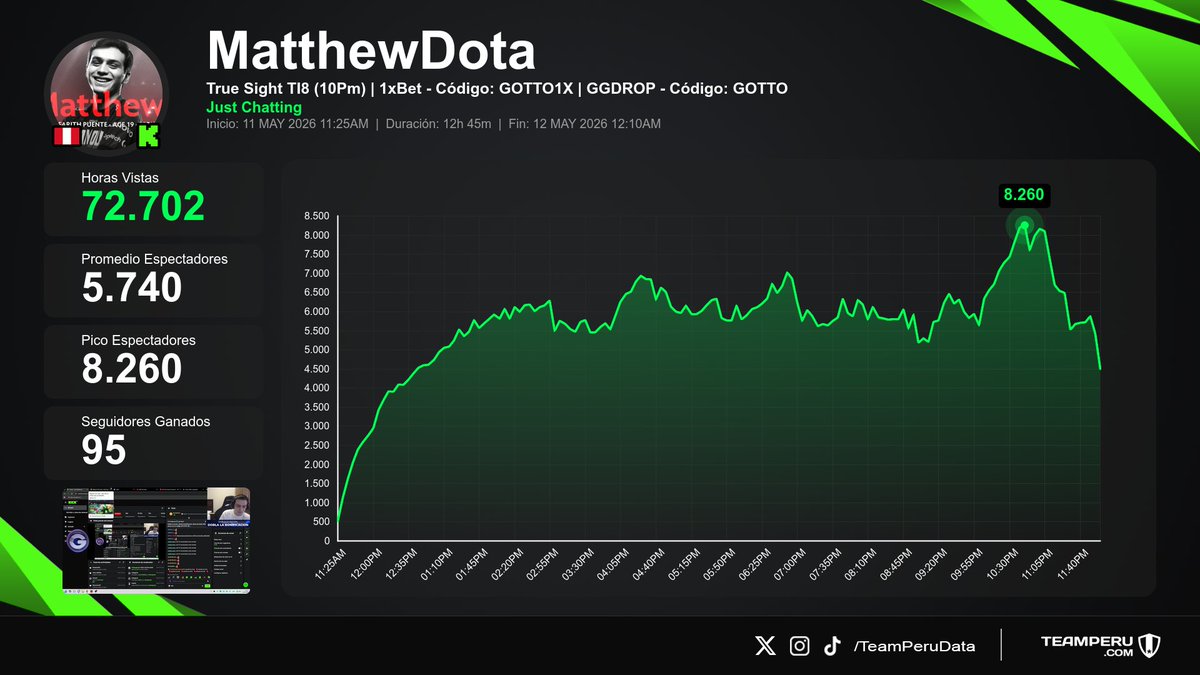Click the Peru flag icon
This screenshot has width=1200, height=675.
[66, 137]
